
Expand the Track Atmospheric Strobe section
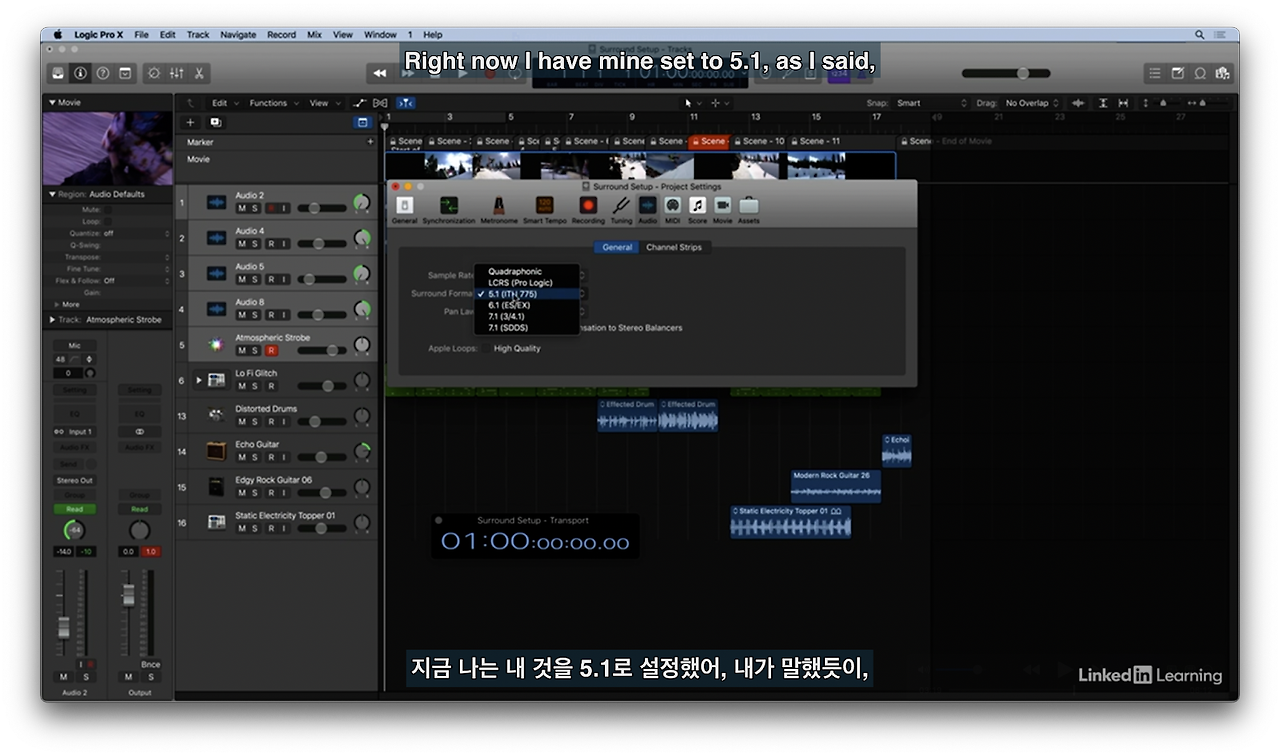53,320
